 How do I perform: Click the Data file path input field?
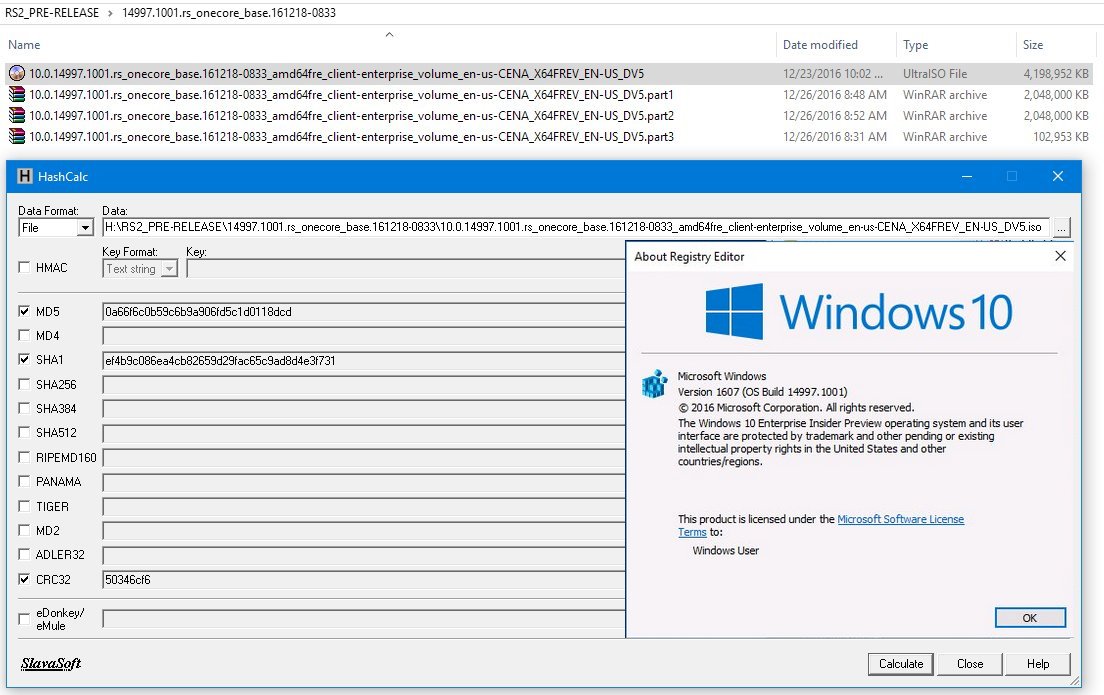pyautogui.click(x=576, y=227)
